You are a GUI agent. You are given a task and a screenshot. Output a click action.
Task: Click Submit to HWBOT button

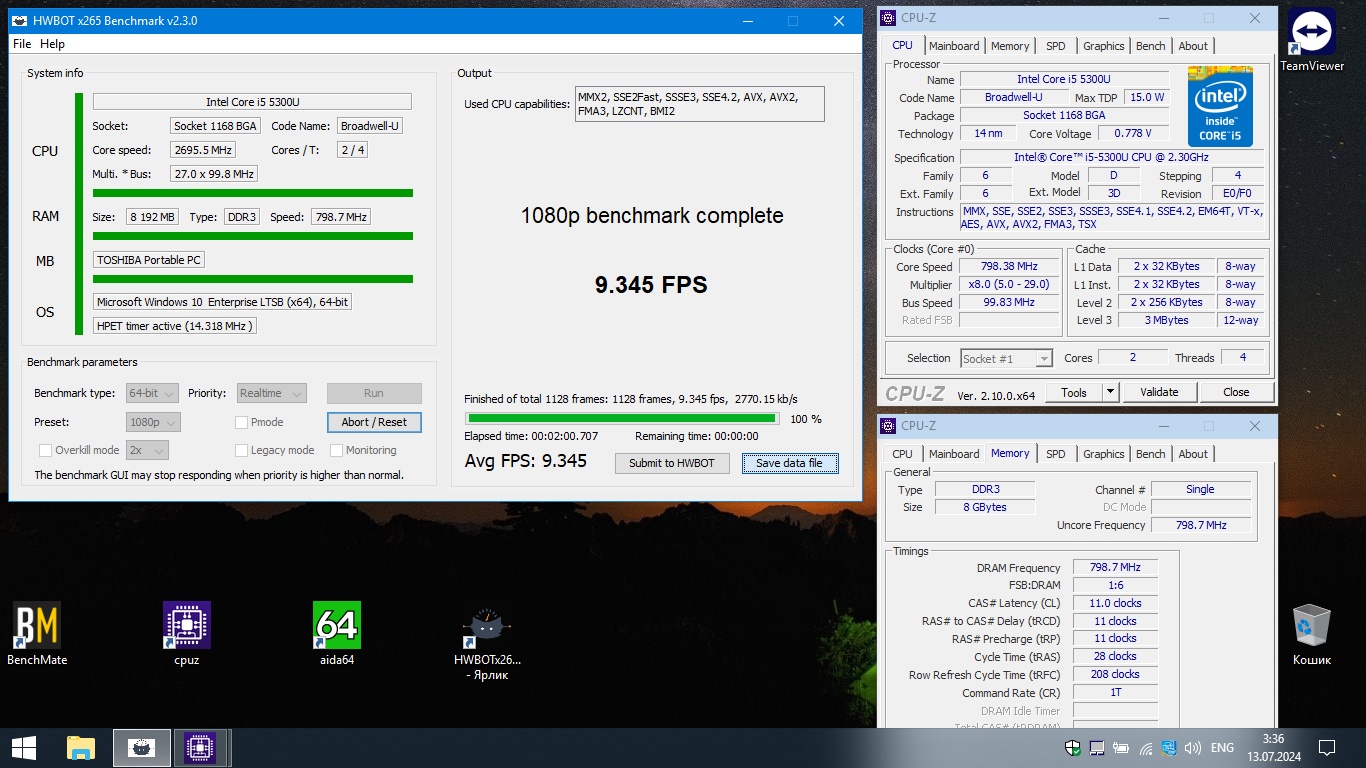pyautogui.click(x=672, y=463)
